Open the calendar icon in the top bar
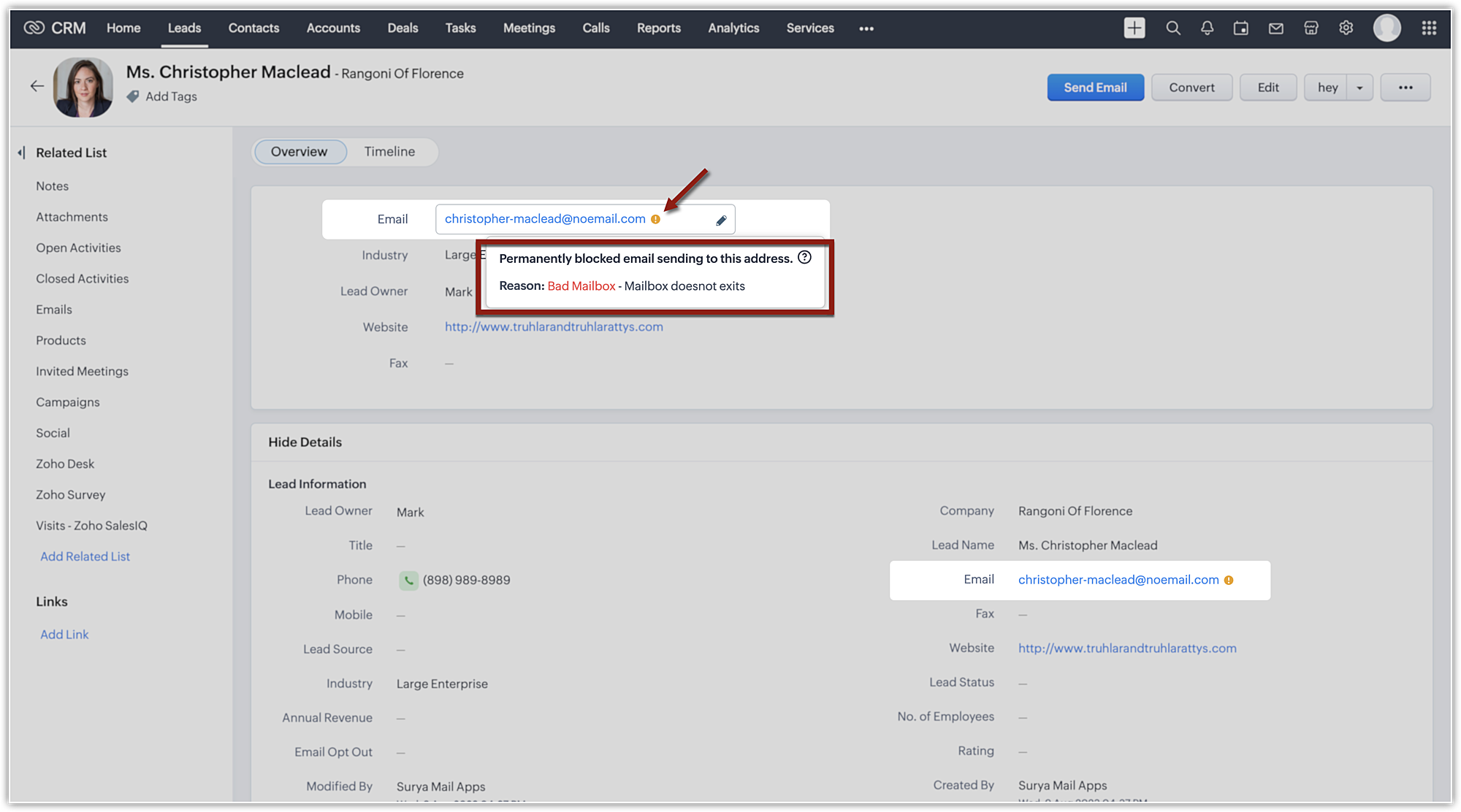 [x=1240, y=28]
